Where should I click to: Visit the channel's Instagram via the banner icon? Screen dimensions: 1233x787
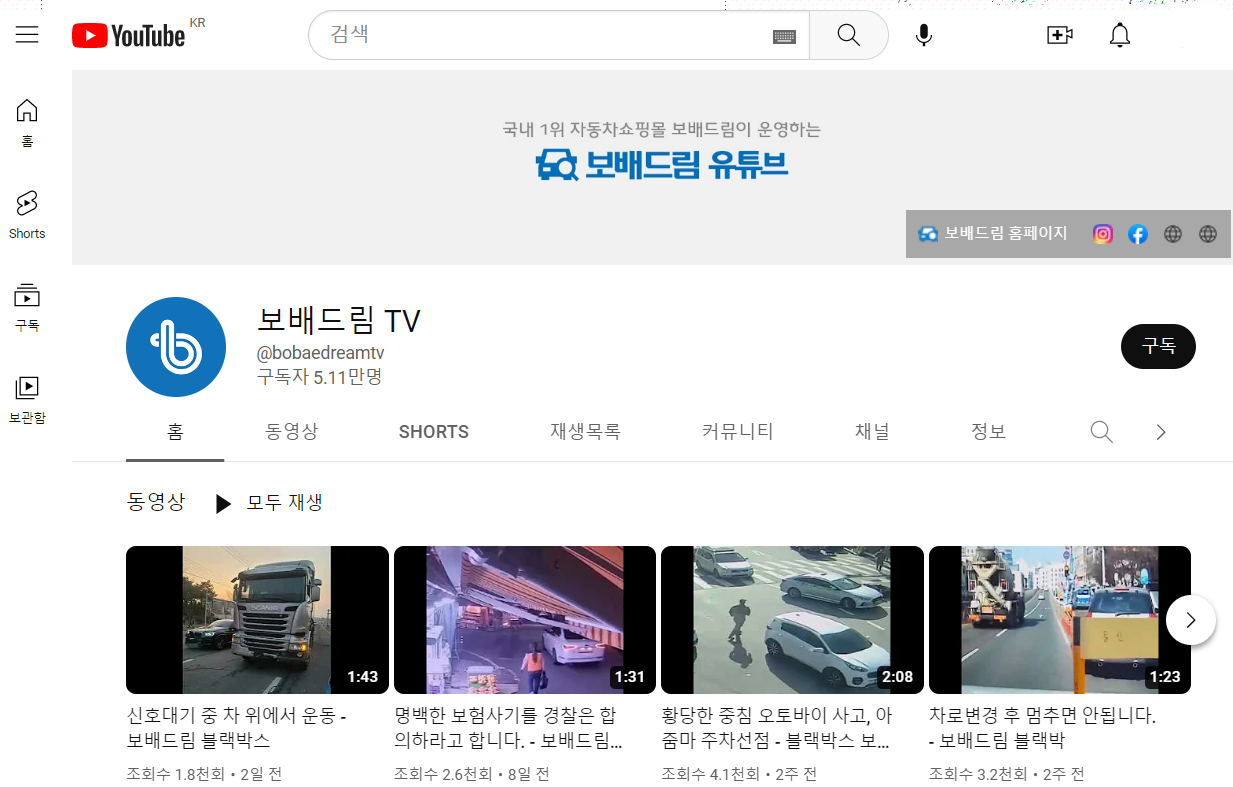coord(1102,234)
